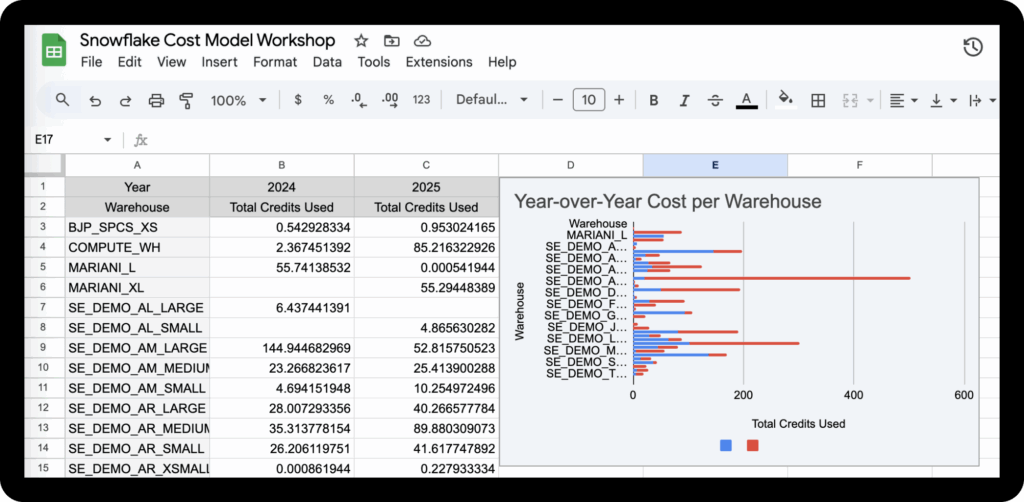
Task: Click chart title Year-over-Year Cost per Warehouse
Action: 667,201
